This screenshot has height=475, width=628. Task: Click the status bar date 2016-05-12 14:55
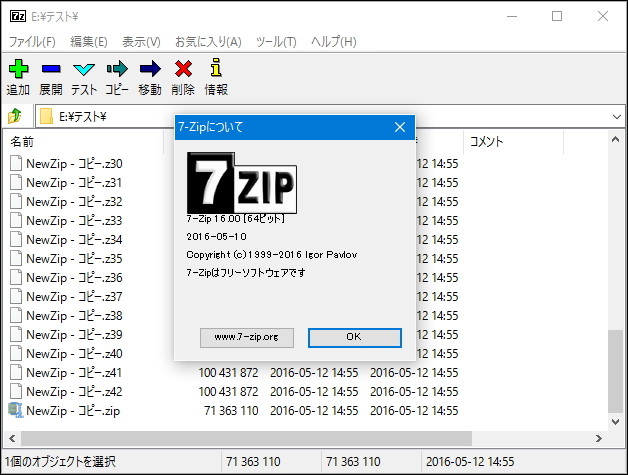(x=470, y=461)
